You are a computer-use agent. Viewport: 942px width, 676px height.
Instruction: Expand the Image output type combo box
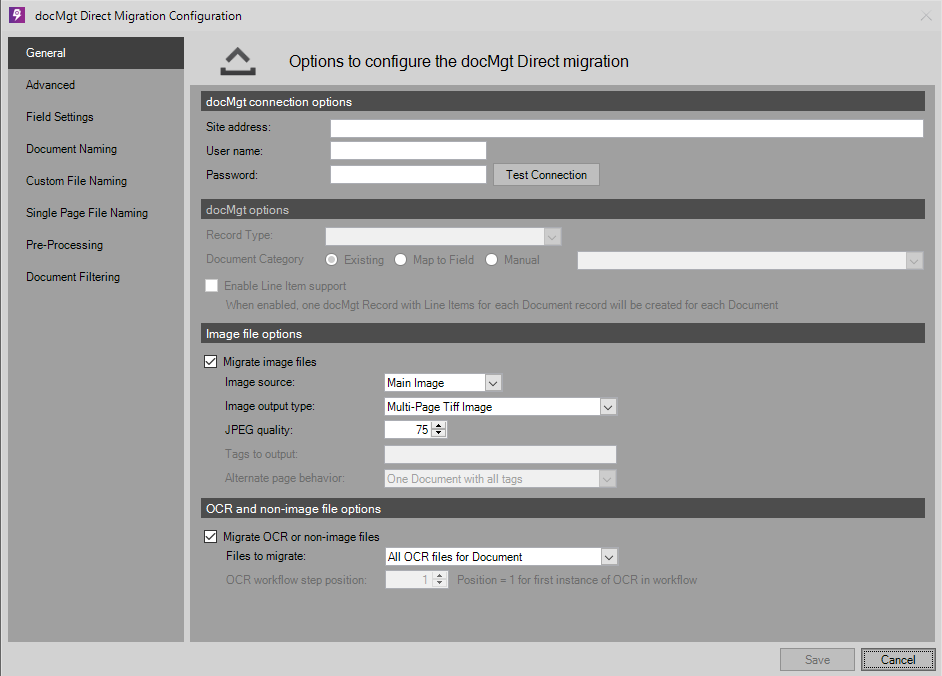pos(608,407)
